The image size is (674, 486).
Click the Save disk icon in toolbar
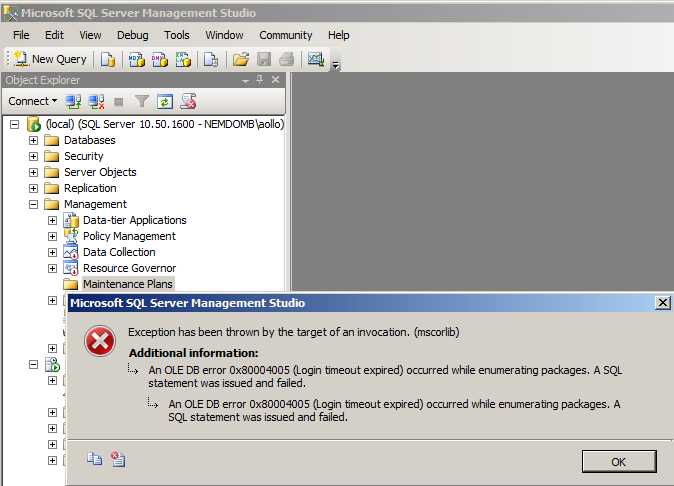click(264, 59)
